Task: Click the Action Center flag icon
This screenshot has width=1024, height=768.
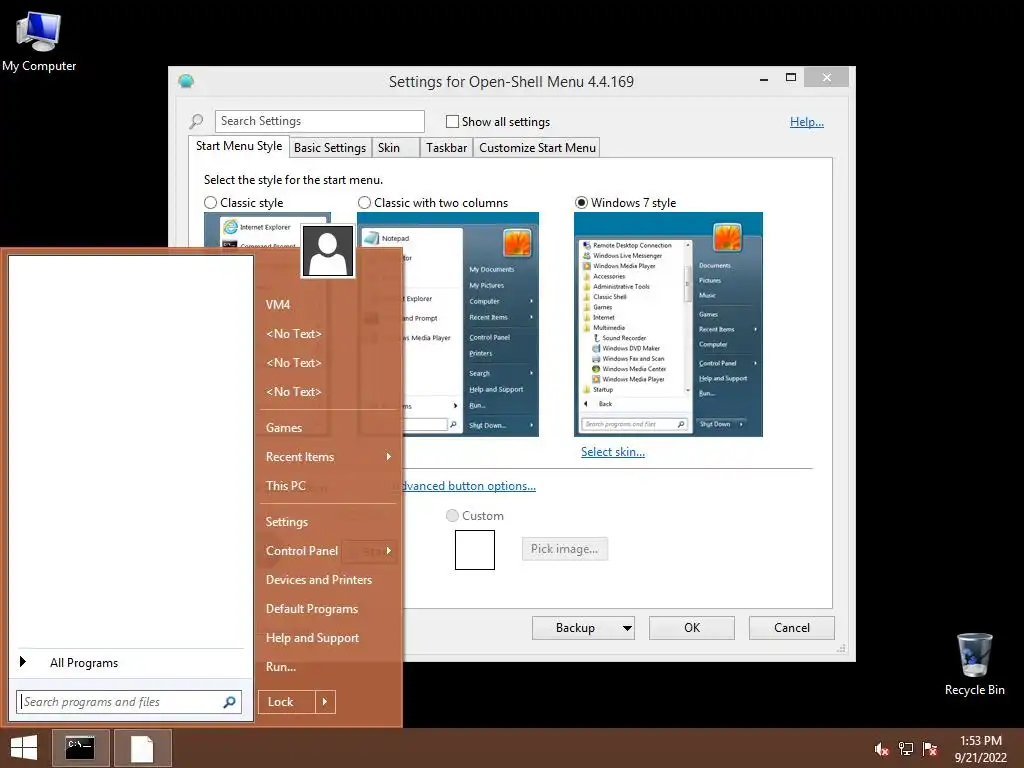Action: click(930, 749)
